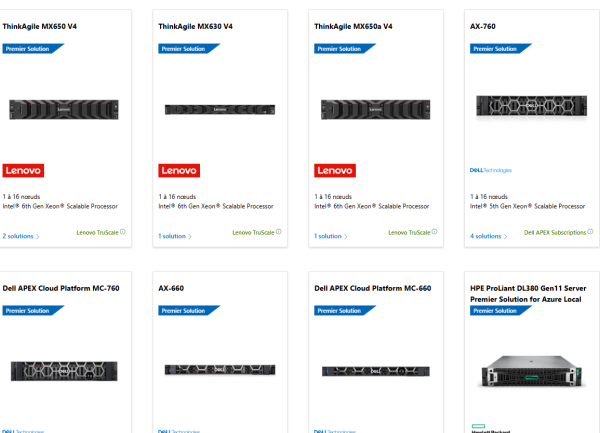The height and width of the screenshot is (433, 600).
Task: Click info icon next to Dell APEX Subscriptions
Action: click(590, 232)
